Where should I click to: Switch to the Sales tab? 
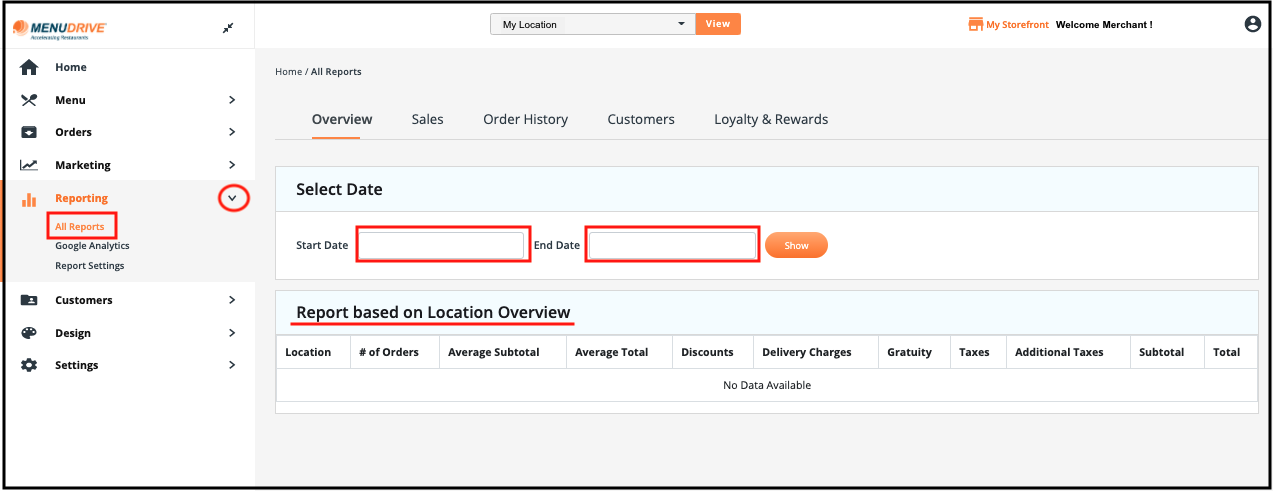point(427,119)
